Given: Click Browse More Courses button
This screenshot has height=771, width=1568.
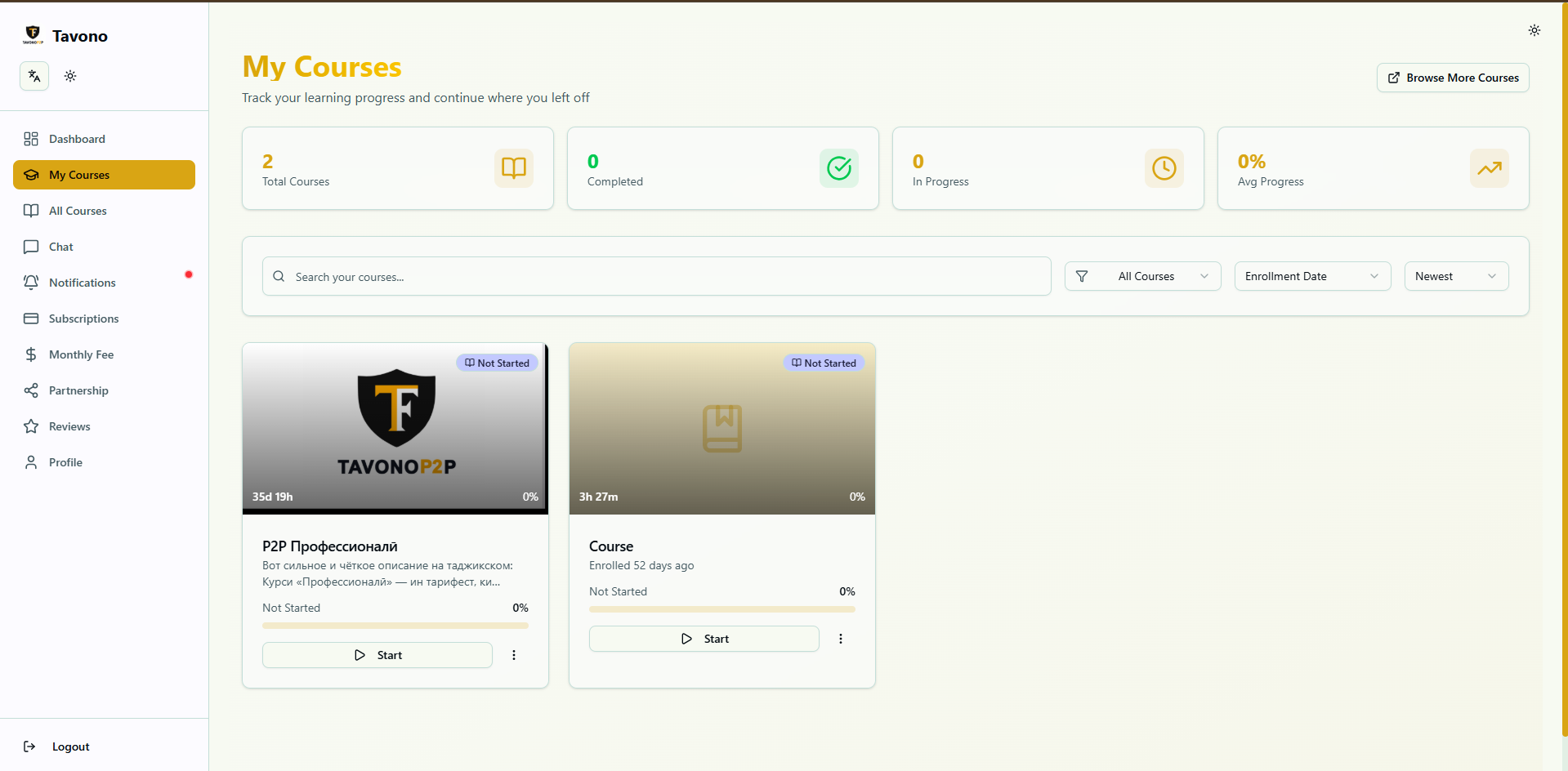Looking at the screenshot, I should [x=1453, y=78].
